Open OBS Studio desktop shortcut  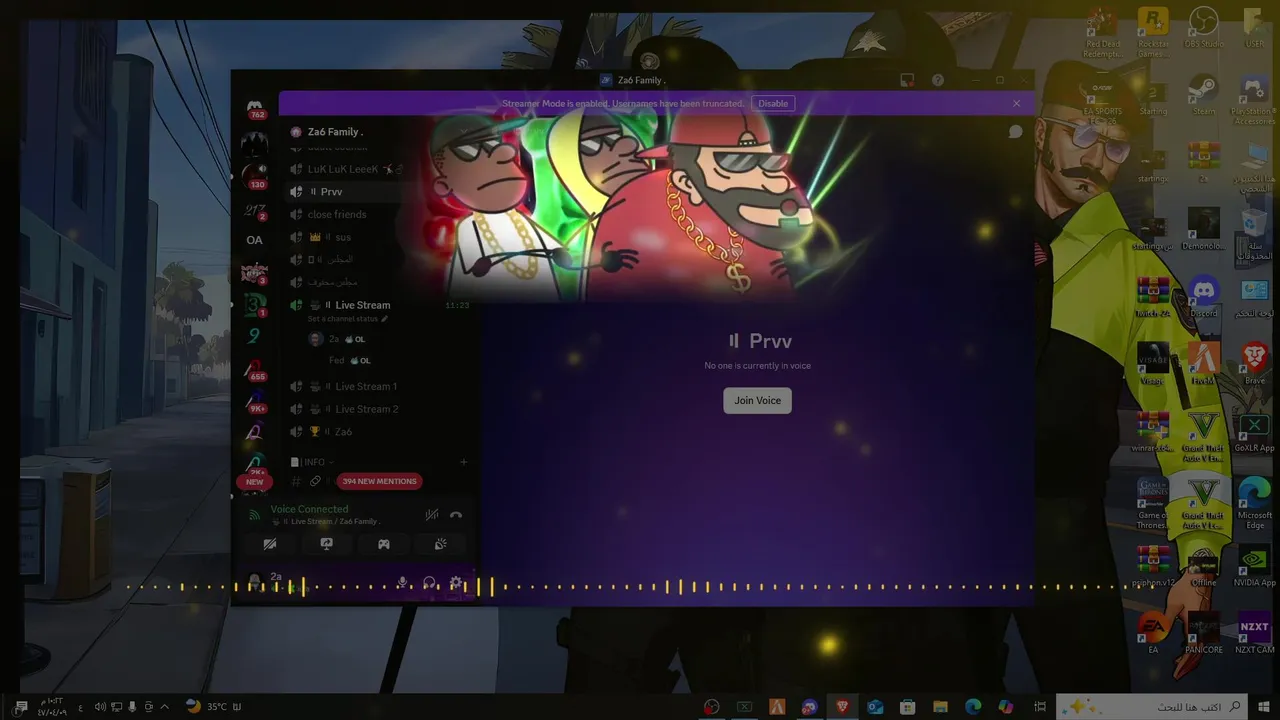click(x=1204, y=28)
